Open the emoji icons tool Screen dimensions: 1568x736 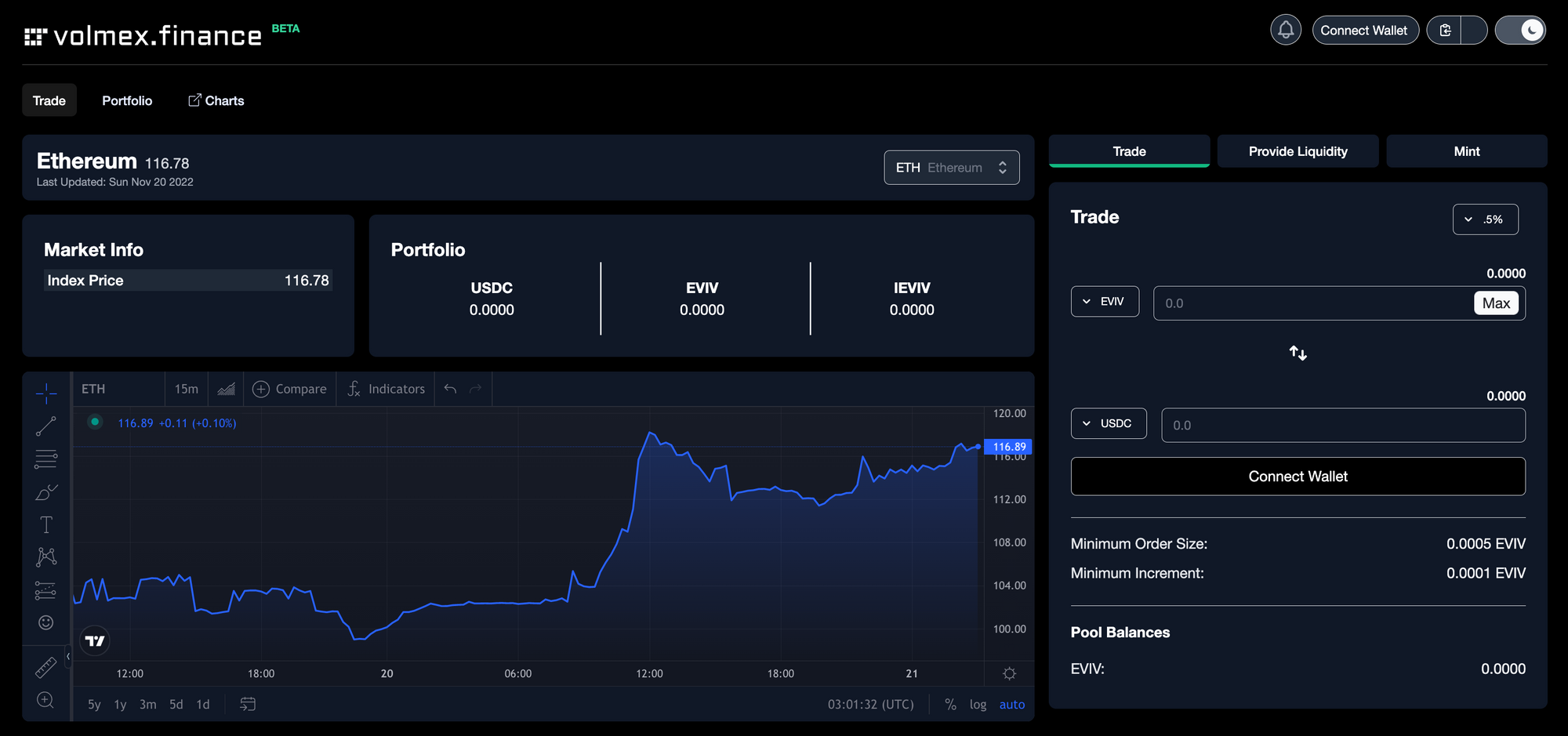point(46,622)
